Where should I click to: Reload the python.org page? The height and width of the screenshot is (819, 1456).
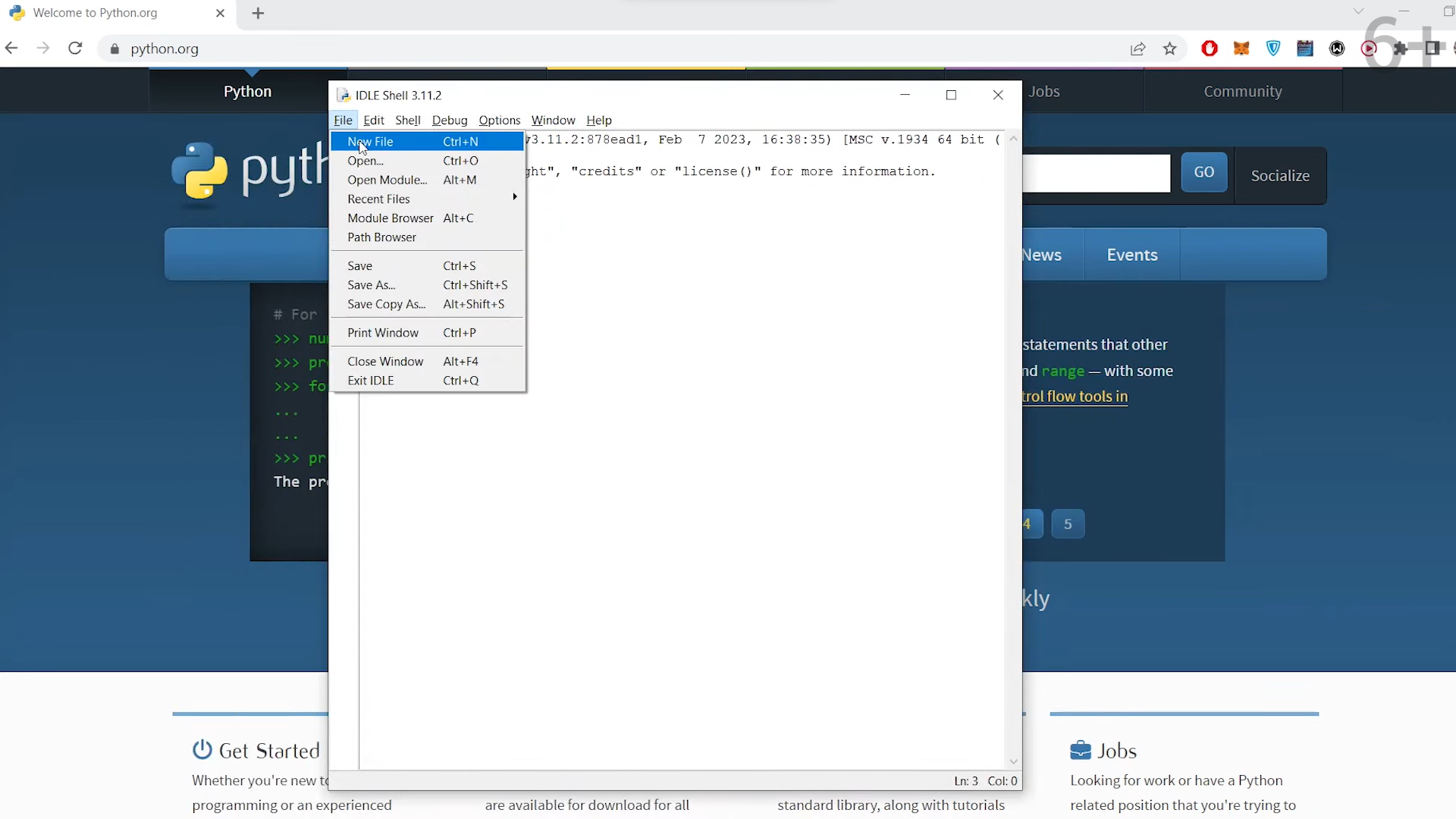tap(75, 49)
